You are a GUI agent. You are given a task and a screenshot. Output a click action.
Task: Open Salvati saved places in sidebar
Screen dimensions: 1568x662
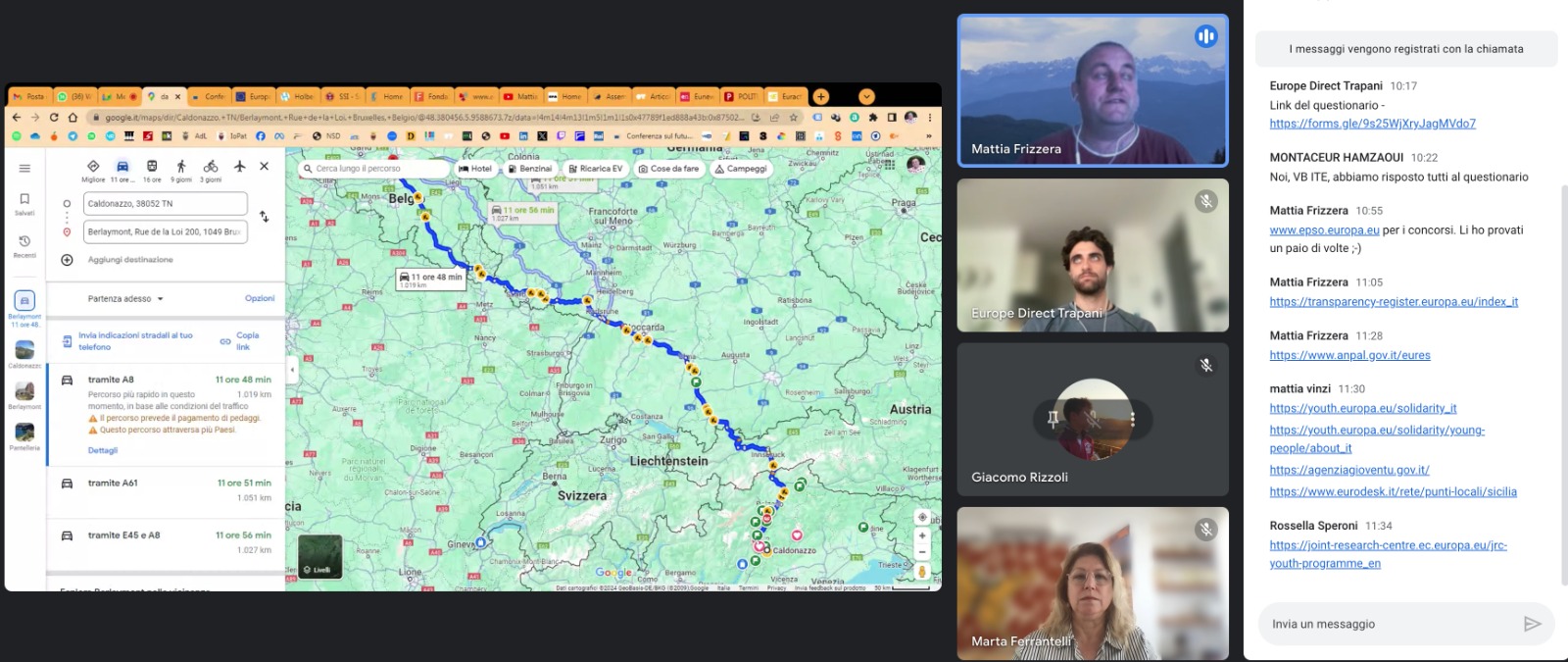(24, 203)
